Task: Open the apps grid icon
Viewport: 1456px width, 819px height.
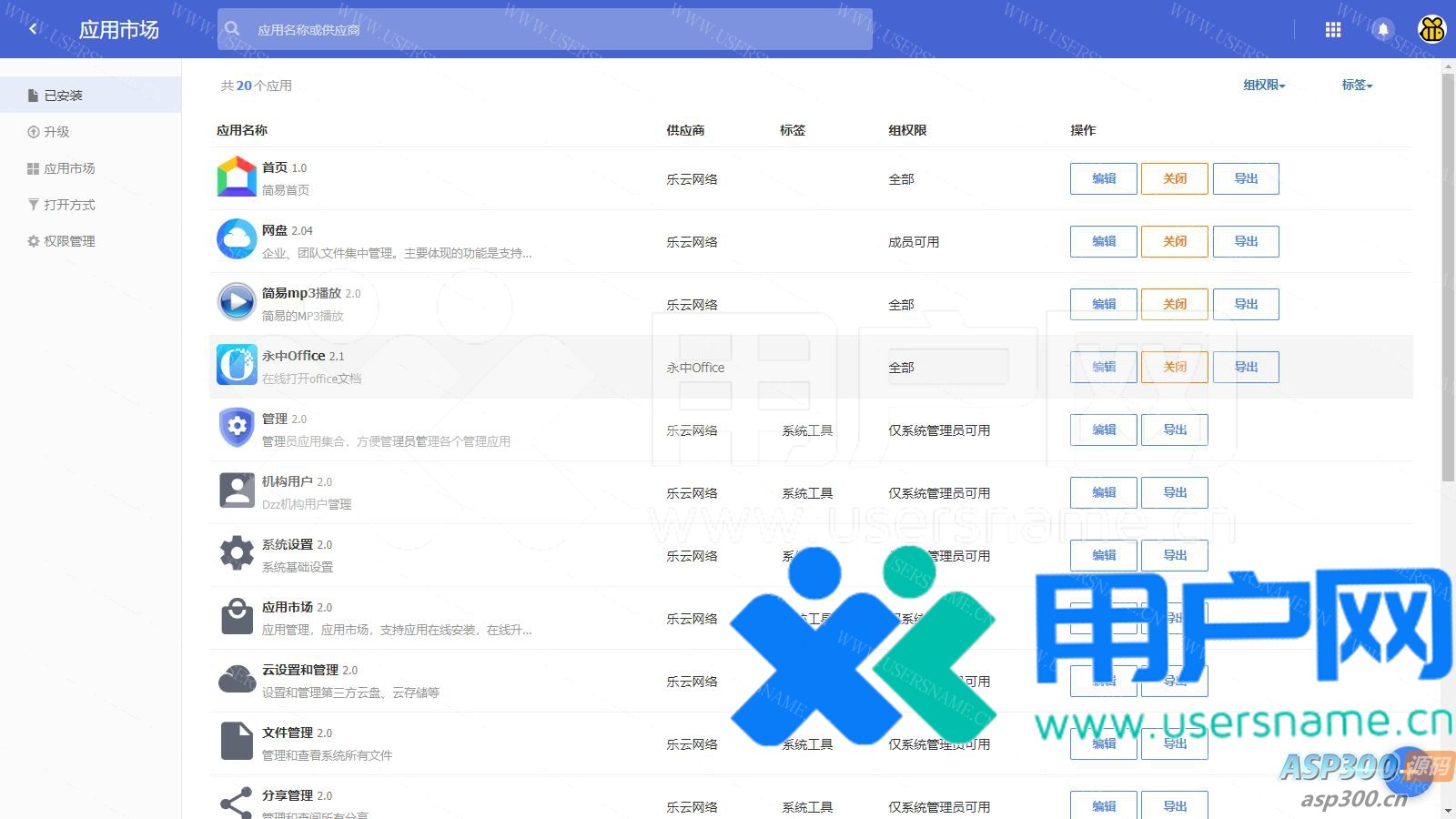Action: pyautogui.click(x=1333, y=30)
